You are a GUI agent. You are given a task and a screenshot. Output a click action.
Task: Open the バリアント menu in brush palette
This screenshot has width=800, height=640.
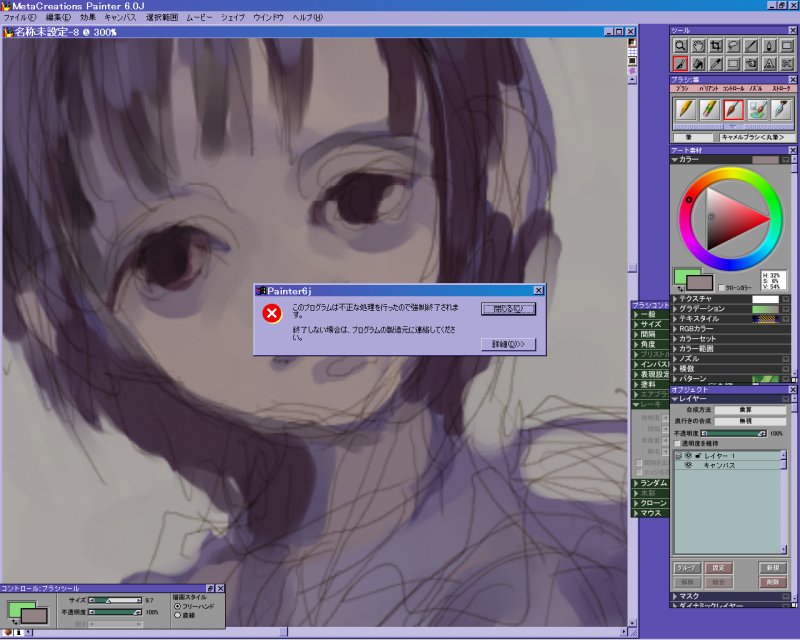point(708,89)
